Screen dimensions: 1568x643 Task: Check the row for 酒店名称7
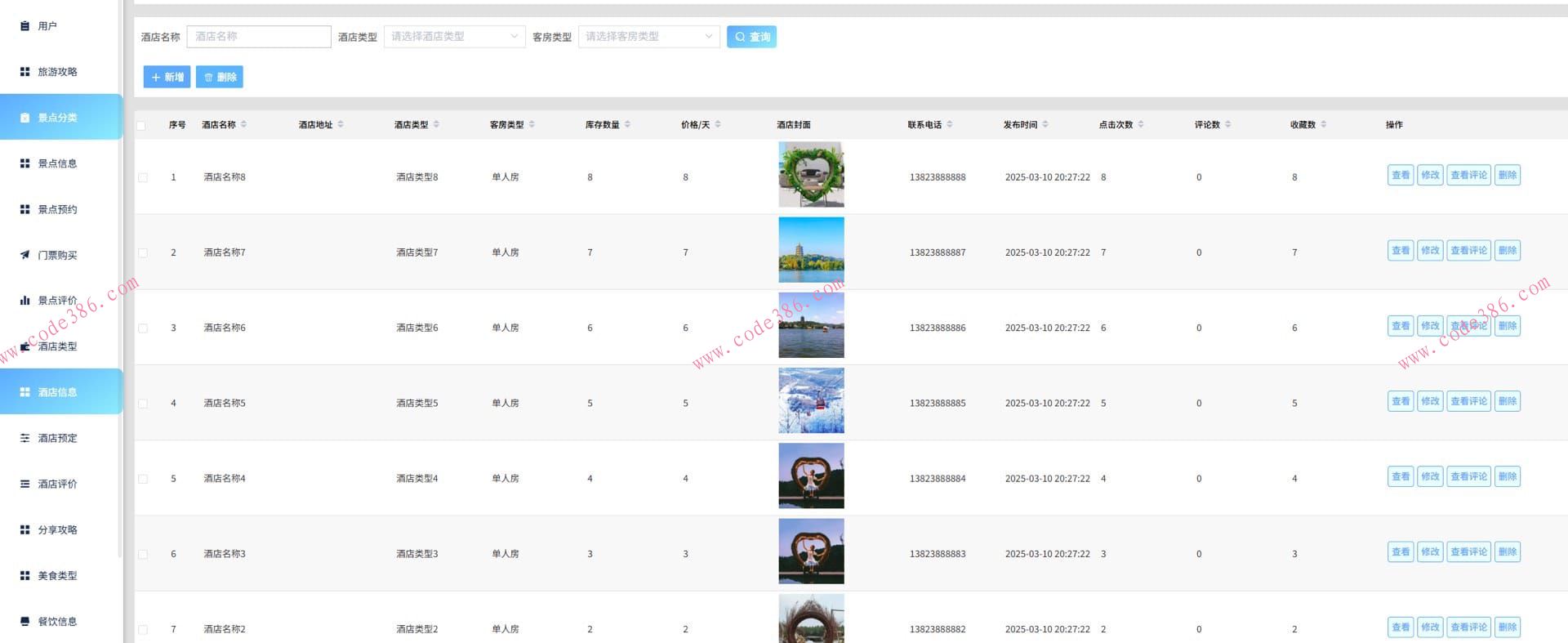click(x=143, y=252)
